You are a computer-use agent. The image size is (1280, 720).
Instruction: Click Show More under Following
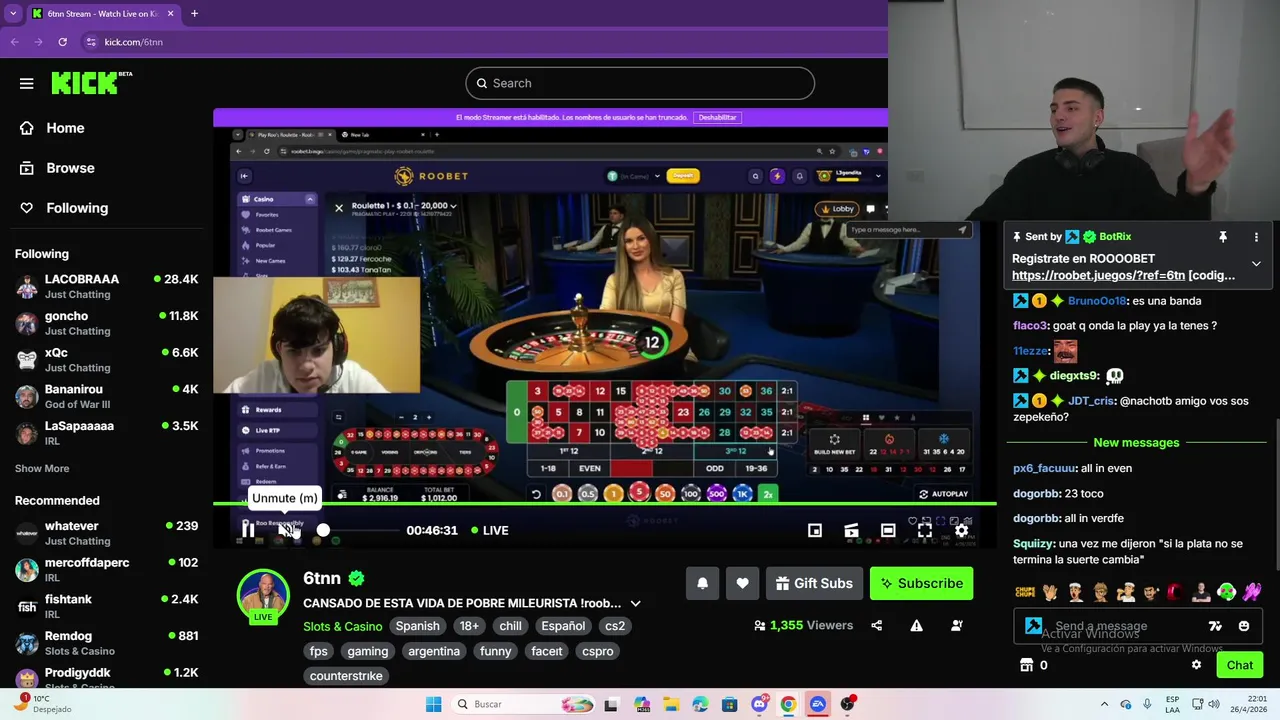(42, 468)
